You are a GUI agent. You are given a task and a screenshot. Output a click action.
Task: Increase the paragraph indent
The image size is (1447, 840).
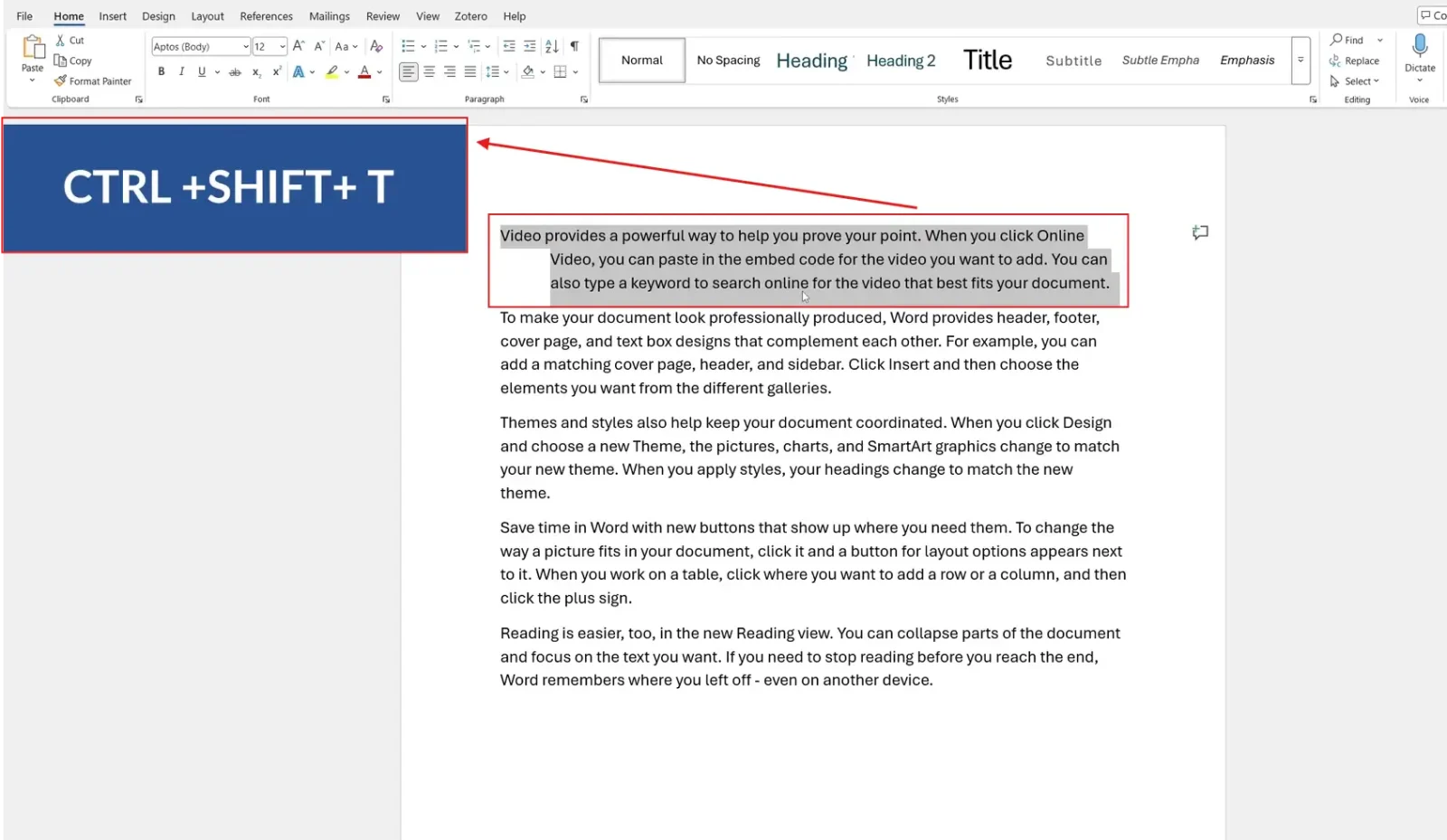click(x=530, y=46)
